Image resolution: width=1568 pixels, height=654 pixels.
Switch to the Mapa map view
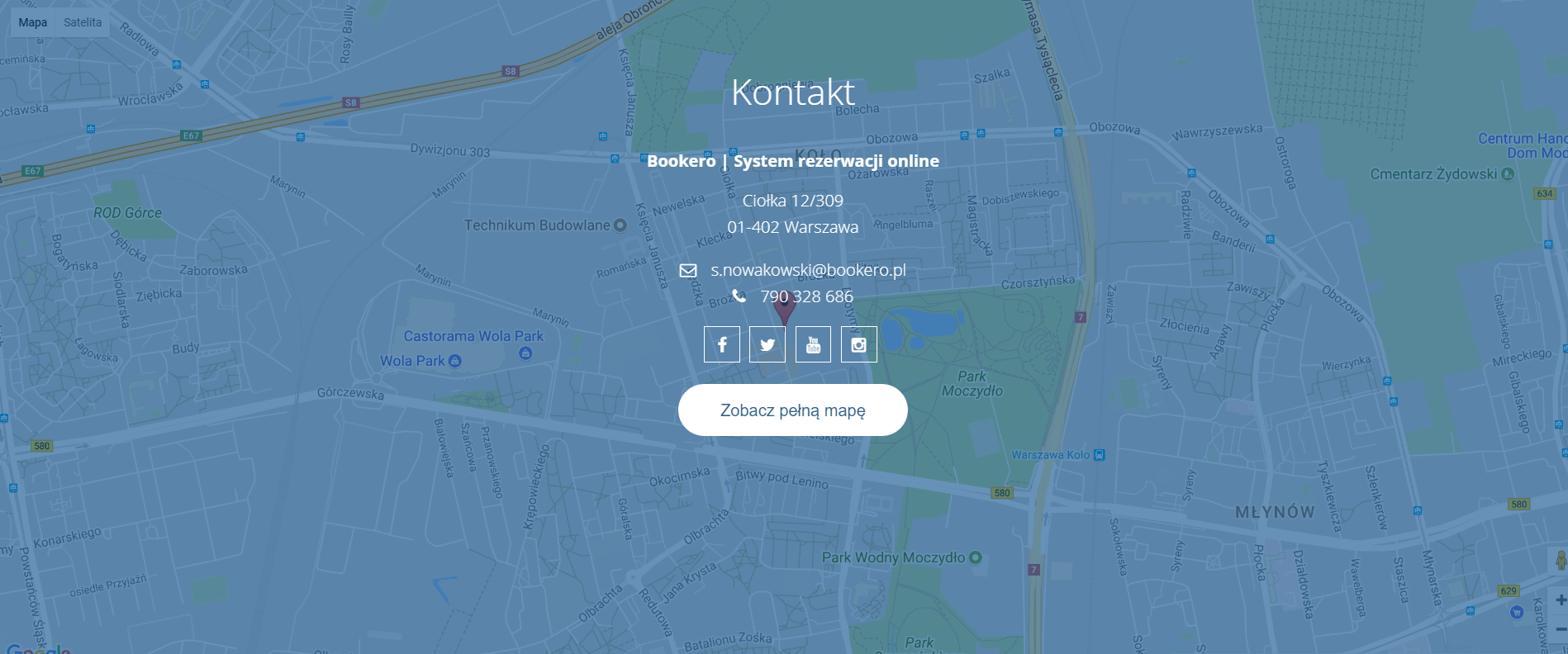[x=33, y=22]
